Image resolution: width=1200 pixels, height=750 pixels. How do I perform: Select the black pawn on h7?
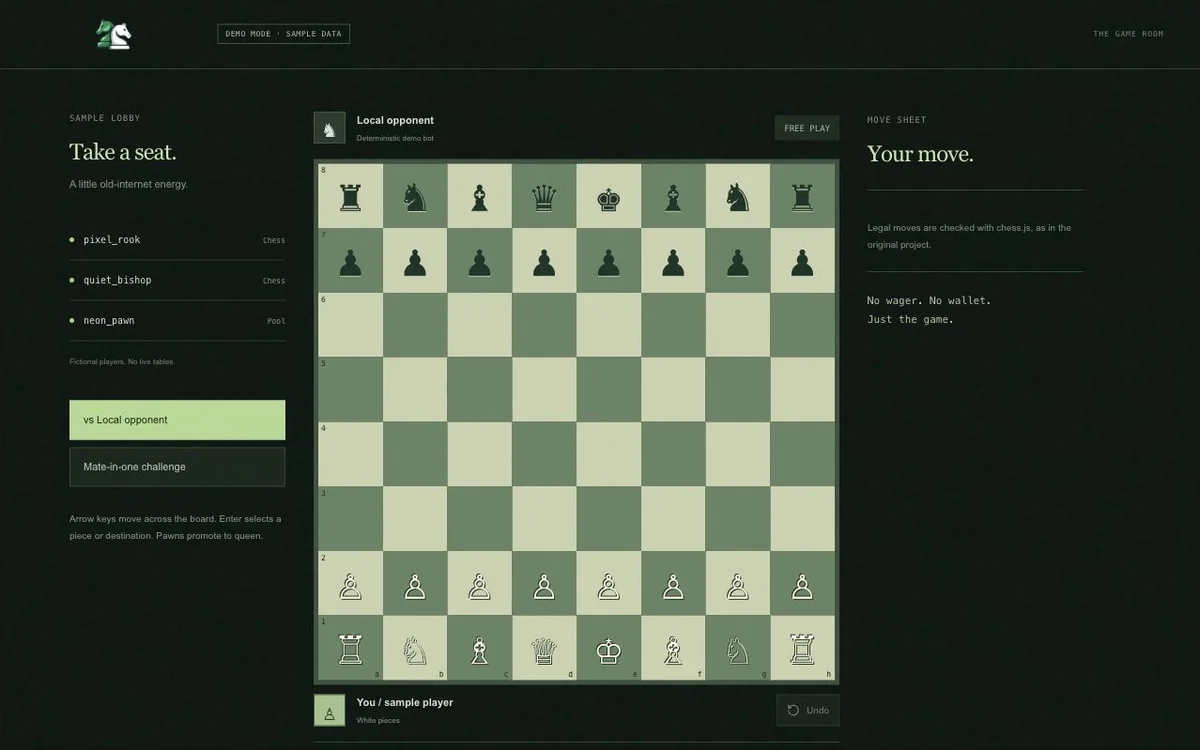[803, 261]
